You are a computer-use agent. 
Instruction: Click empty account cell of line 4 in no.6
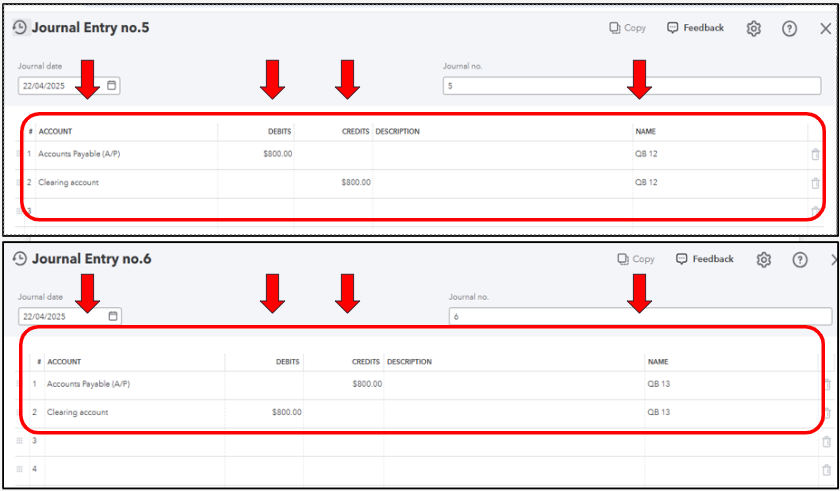tap(134, 470)
